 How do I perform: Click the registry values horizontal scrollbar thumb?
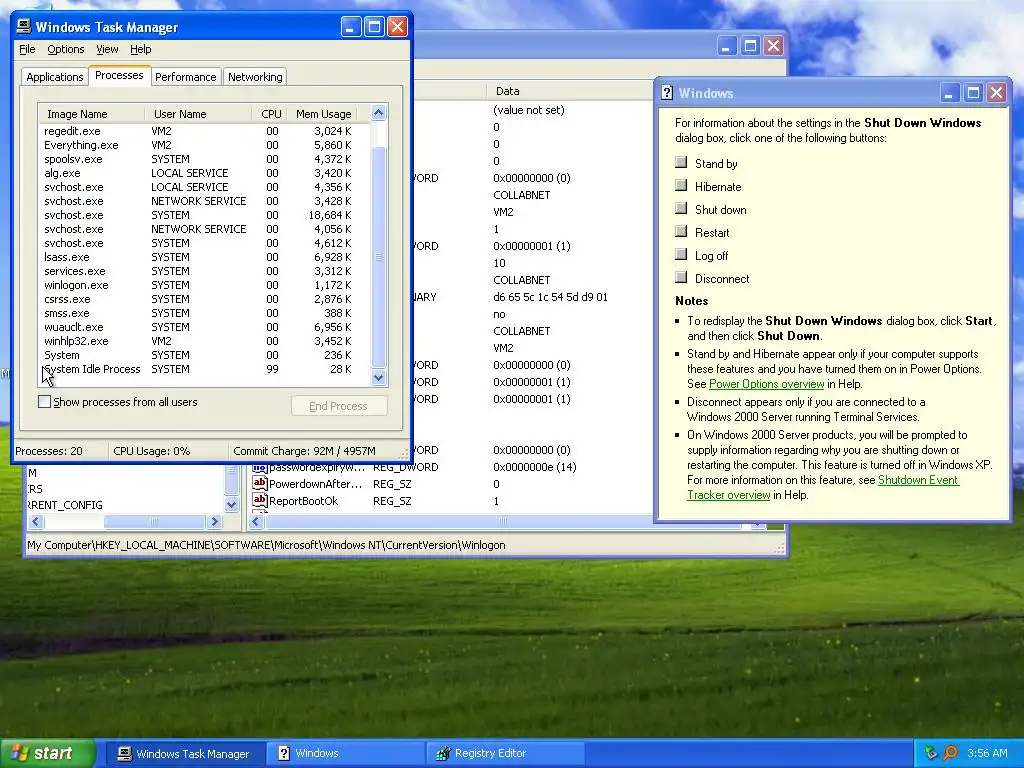503,522
